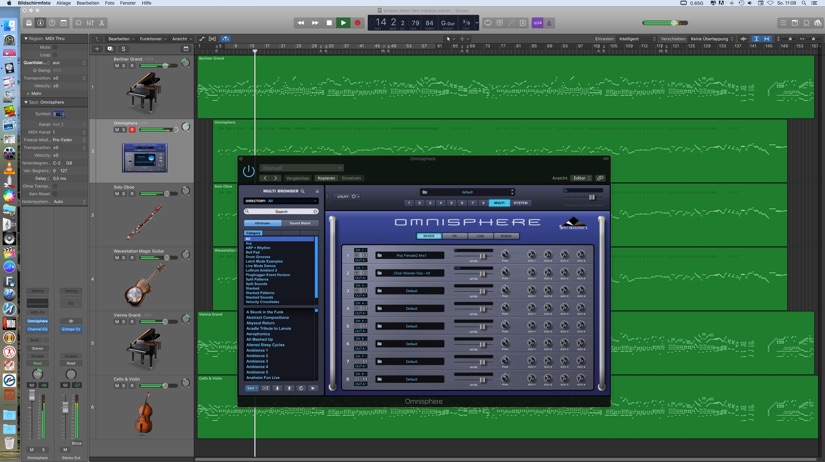
Task: Click the red Record button
Action: 357,23
